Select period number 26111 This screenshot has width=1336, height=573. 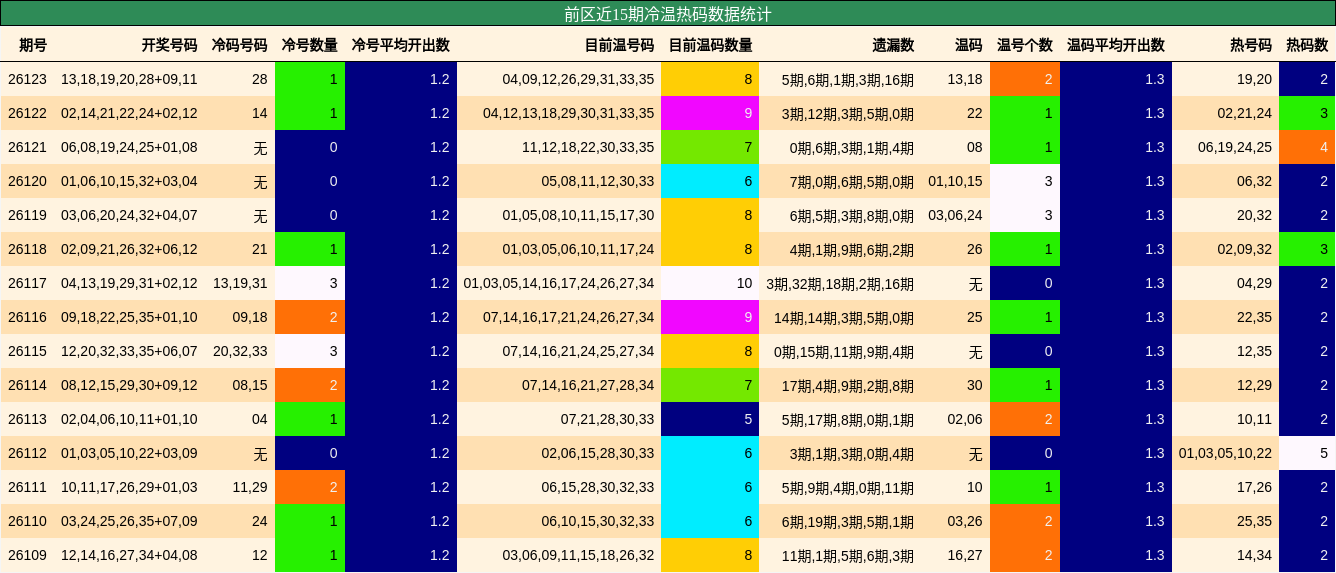tap(27, 487)
